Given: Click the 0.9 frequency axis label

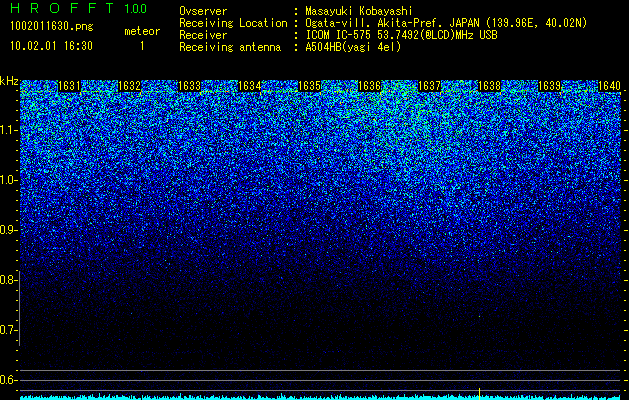Looking at the screenshot, I should click(9, 230).
